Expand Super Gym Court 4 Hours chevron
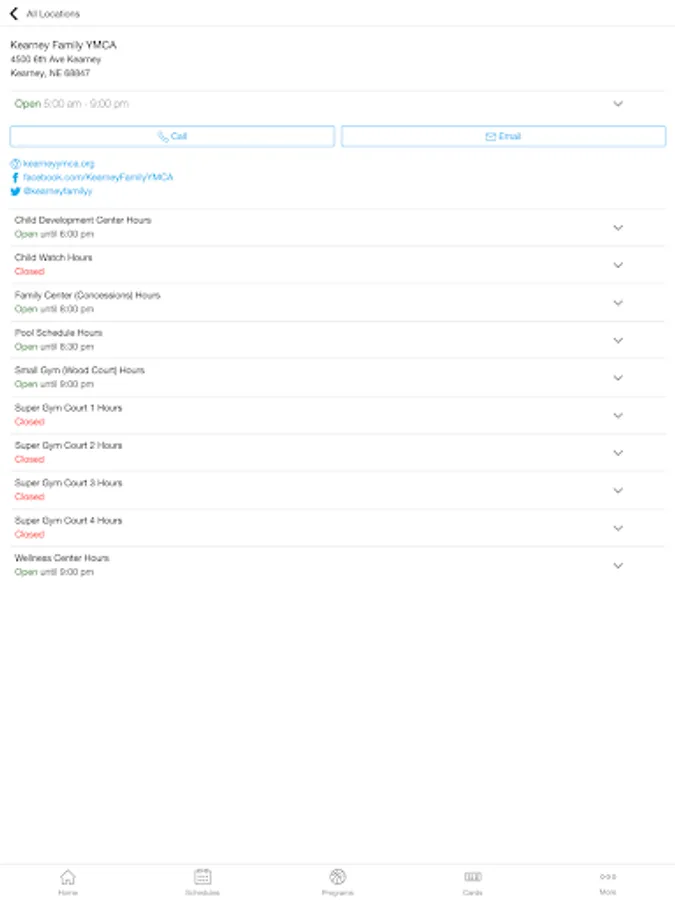The image size is (675, 900). 618,528
